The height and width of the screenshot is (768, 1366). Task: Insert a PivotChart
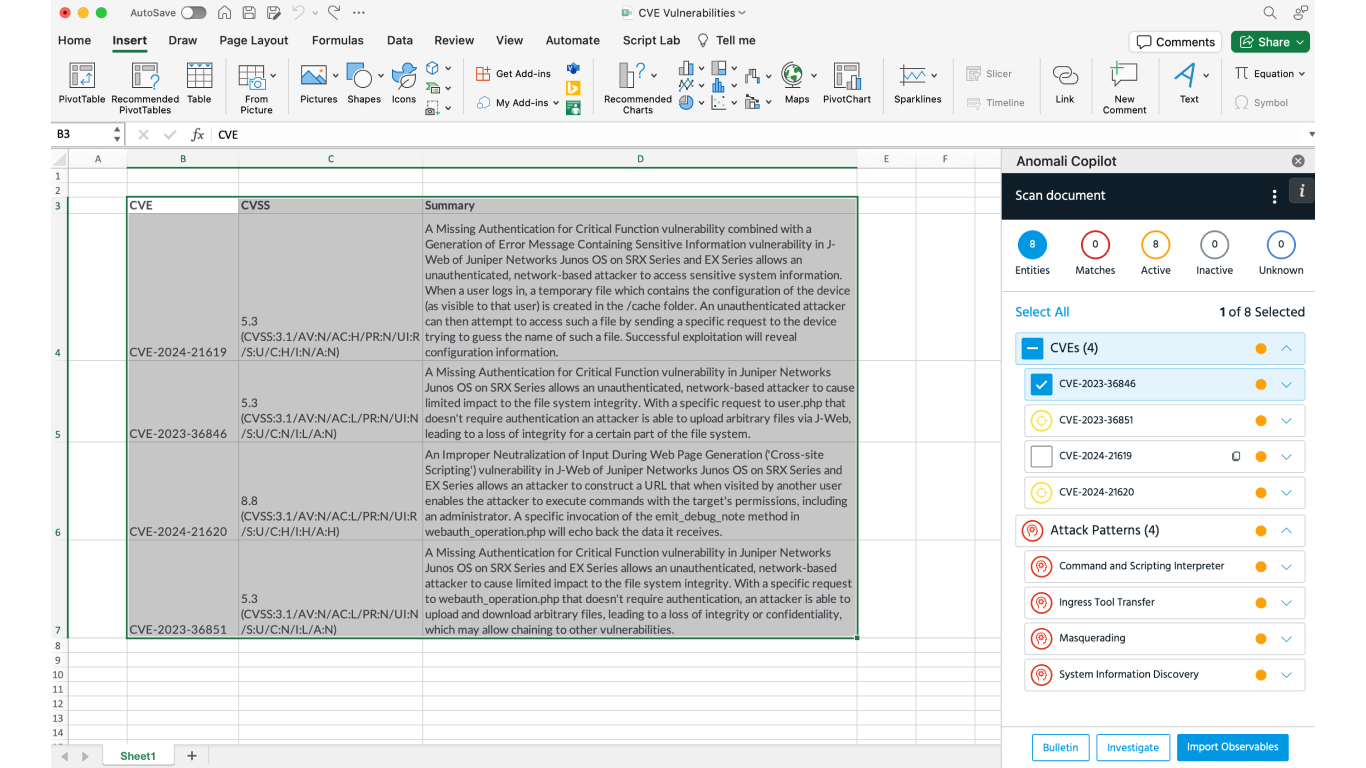coord(847,84)
